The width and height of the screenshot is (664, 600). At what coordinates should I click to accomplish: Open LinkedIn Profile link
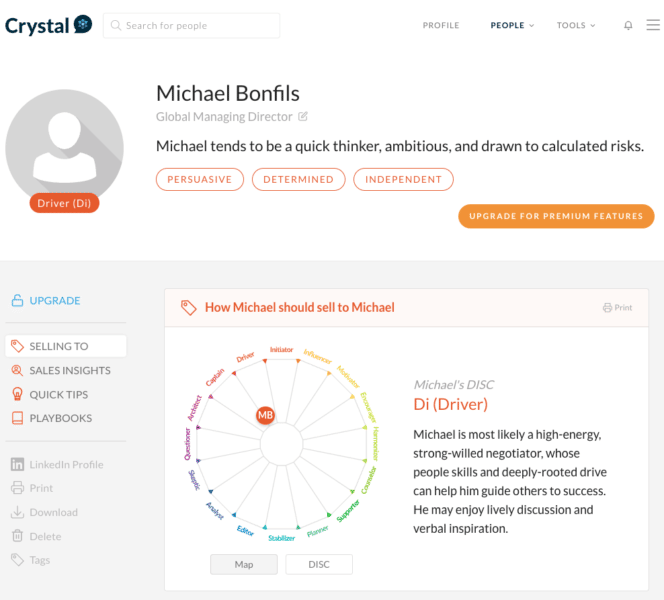pos(66,465)
